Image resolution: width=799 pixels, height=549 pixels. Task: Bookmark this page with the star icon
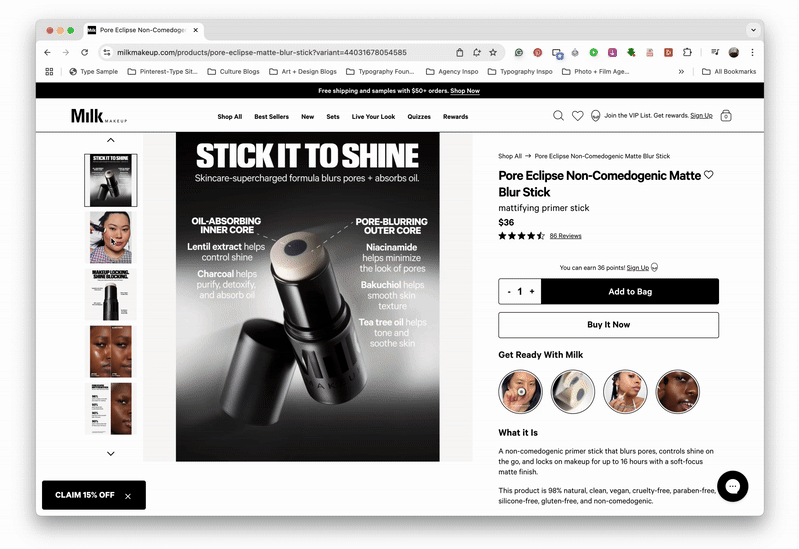coord(493,53)
